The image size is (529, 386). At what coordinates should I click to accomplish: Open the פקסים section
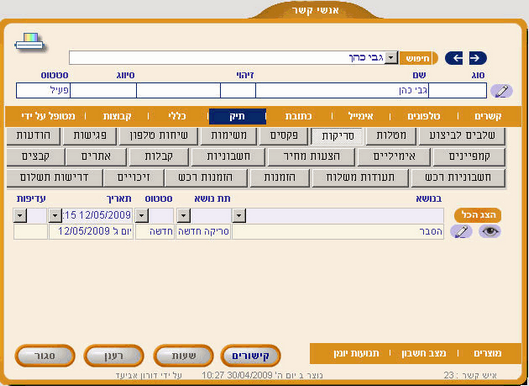[x=284, y=136]
